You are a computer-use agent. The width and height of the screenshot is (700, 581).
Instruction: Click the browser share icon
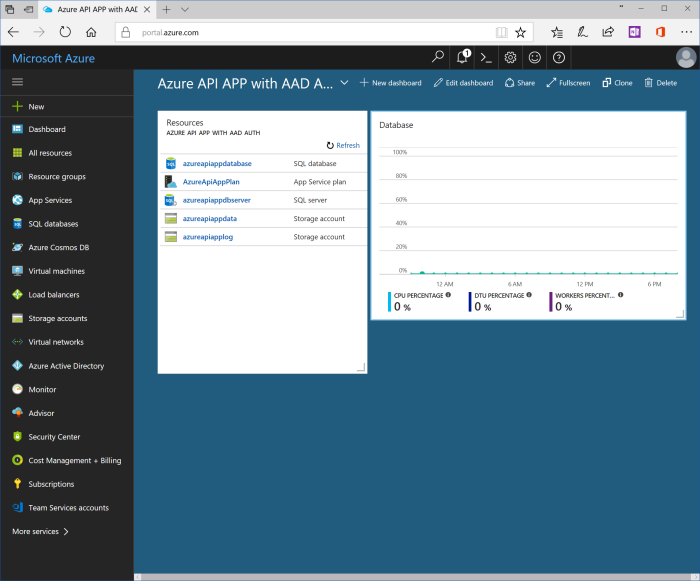[608, 32]
